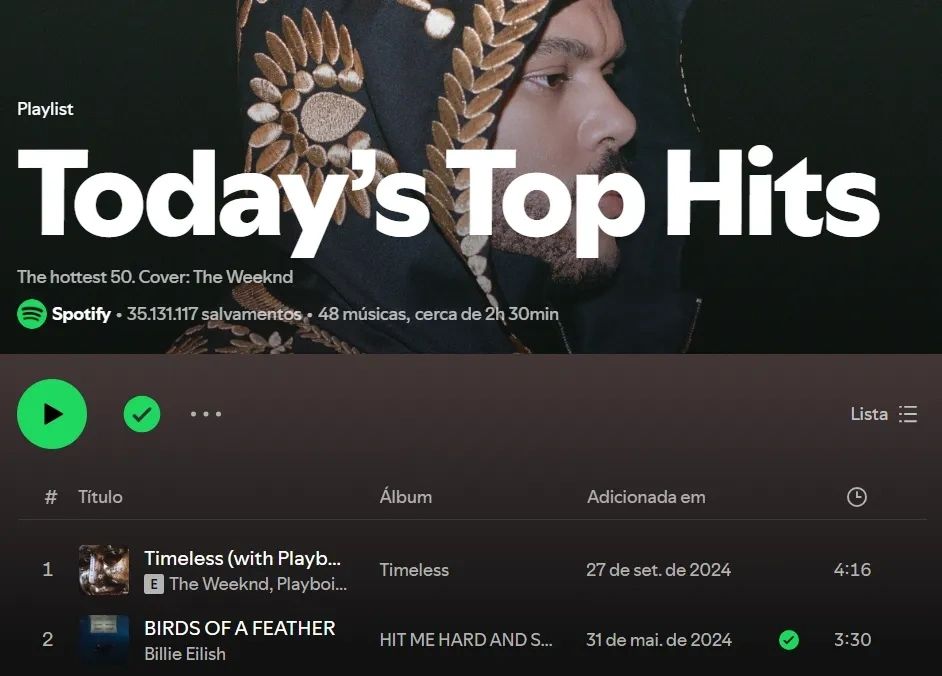Viewport: 942px width, 676px height.
Task: Click the list view lines icon
Action: 908,414
